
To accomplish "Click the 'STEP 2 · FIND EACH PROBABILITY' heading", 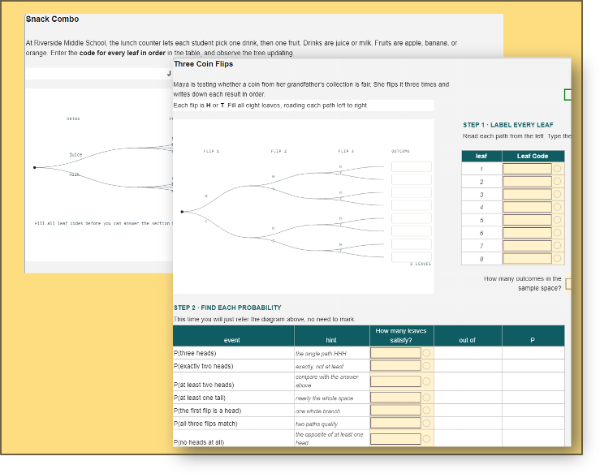I will point(227,308).
